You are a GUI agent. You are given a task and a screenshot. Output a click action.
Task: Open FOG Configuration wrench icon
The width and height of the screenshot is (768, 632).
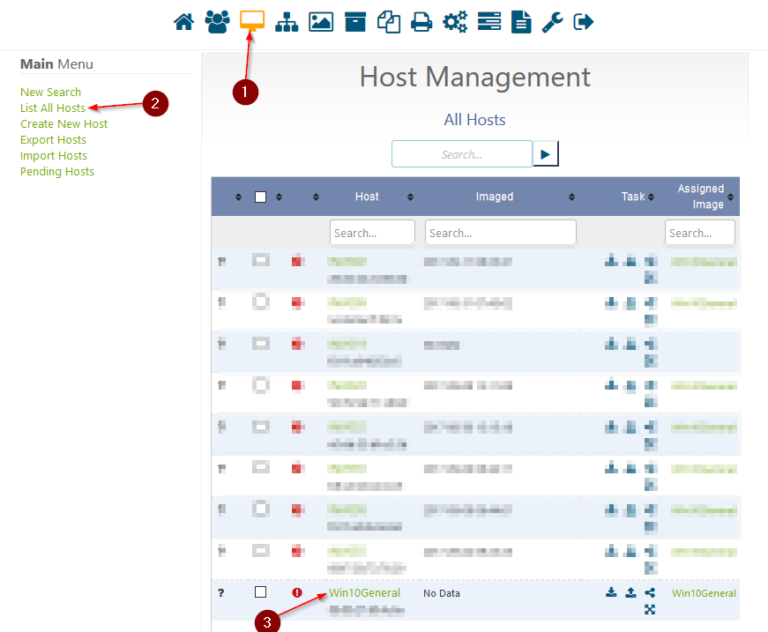[x=552, y=21]
